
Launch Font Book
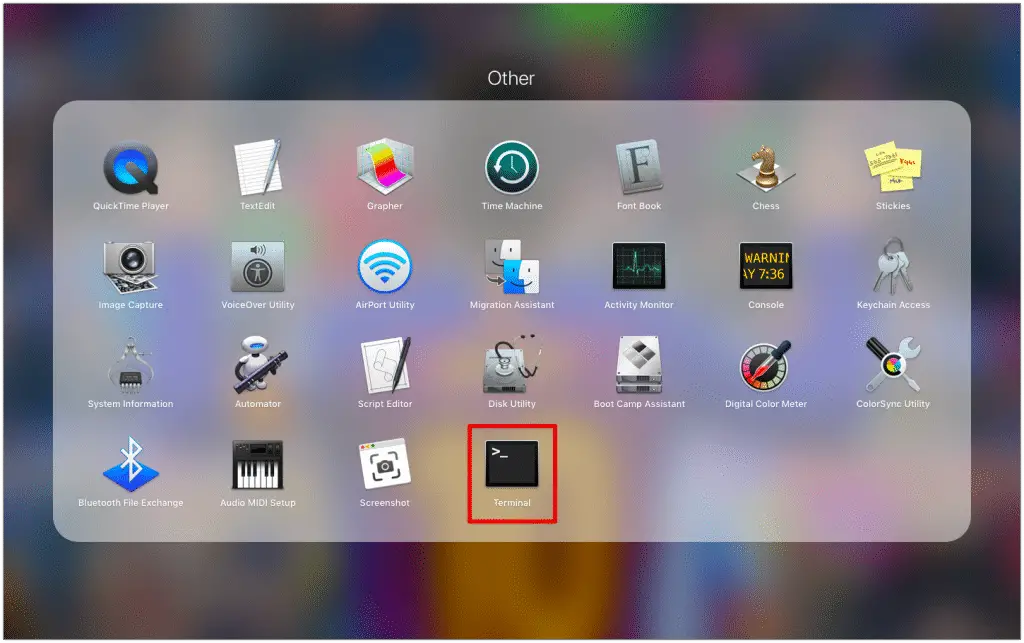pos(638,170)
